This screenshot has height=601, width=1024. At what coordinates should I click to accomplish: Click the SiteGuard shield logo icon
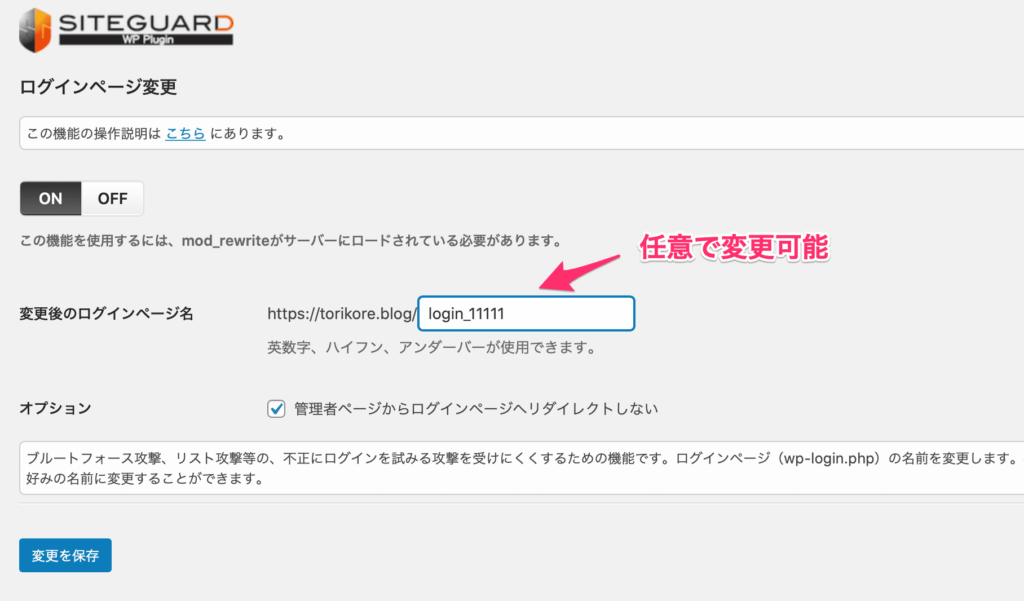point(36,29)
